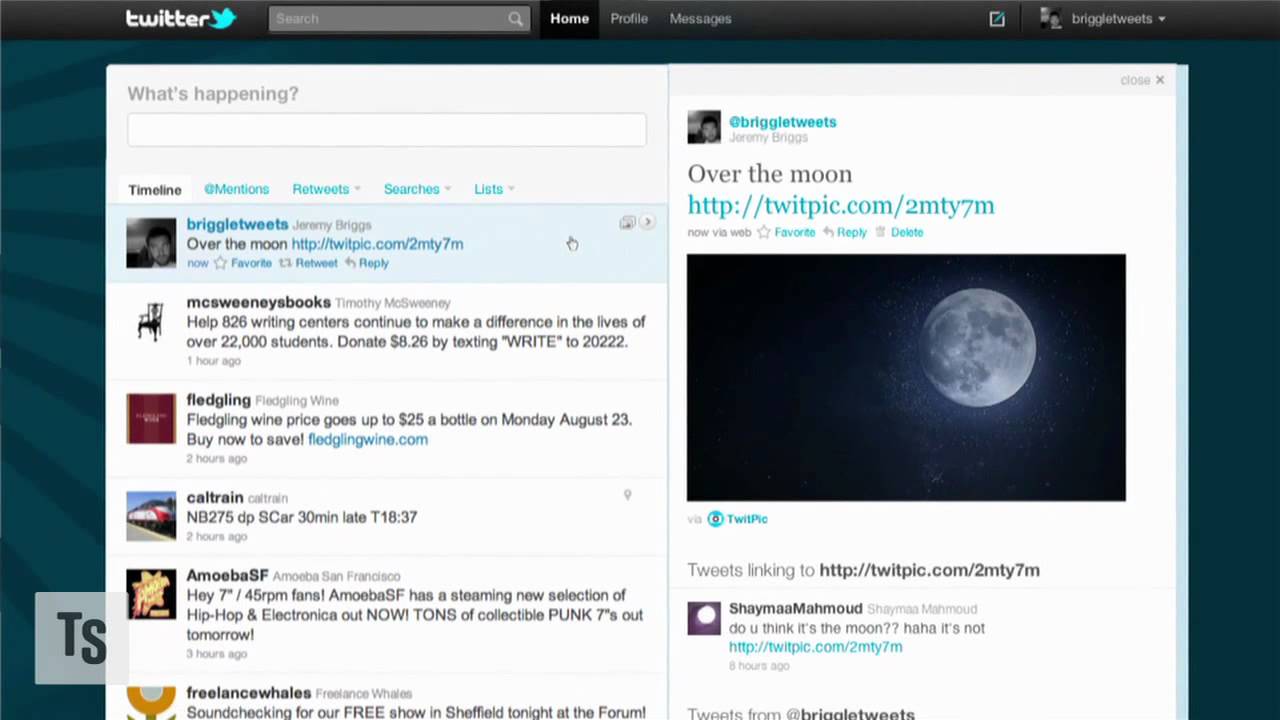Click briggletweets avatar in top bar

(1050, 18)
